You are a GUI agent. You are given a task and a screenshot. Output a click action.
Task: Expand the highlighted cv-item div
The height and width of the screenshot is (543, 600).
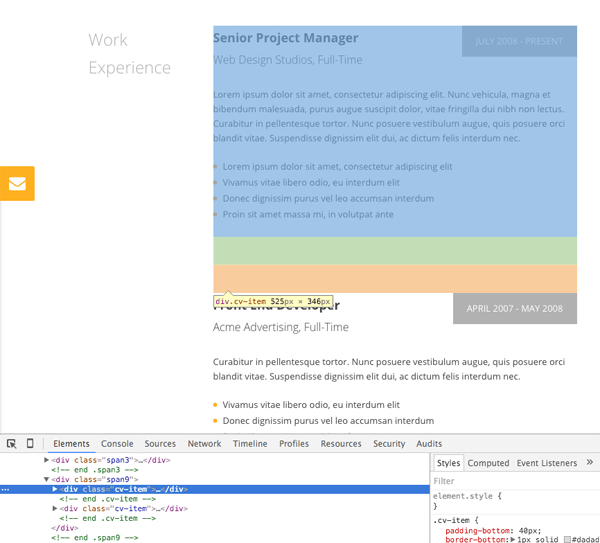click(x=55, y=489)
